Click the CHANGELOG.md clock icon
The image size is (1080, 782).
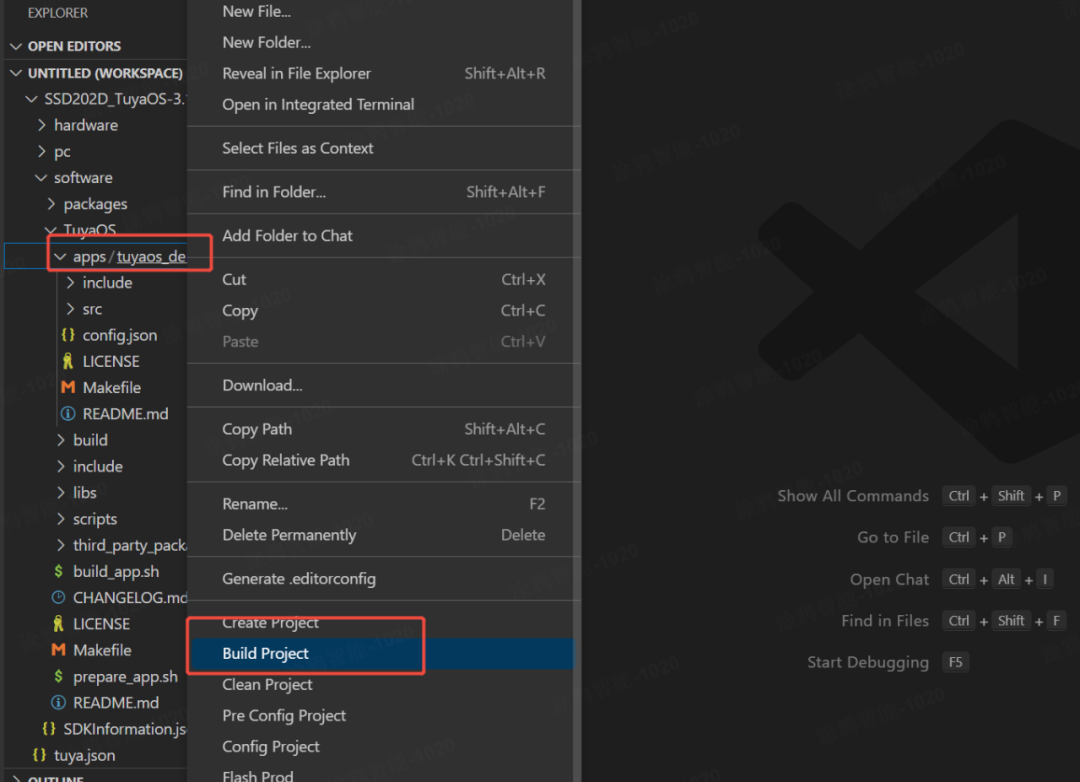tap(59, 597)
